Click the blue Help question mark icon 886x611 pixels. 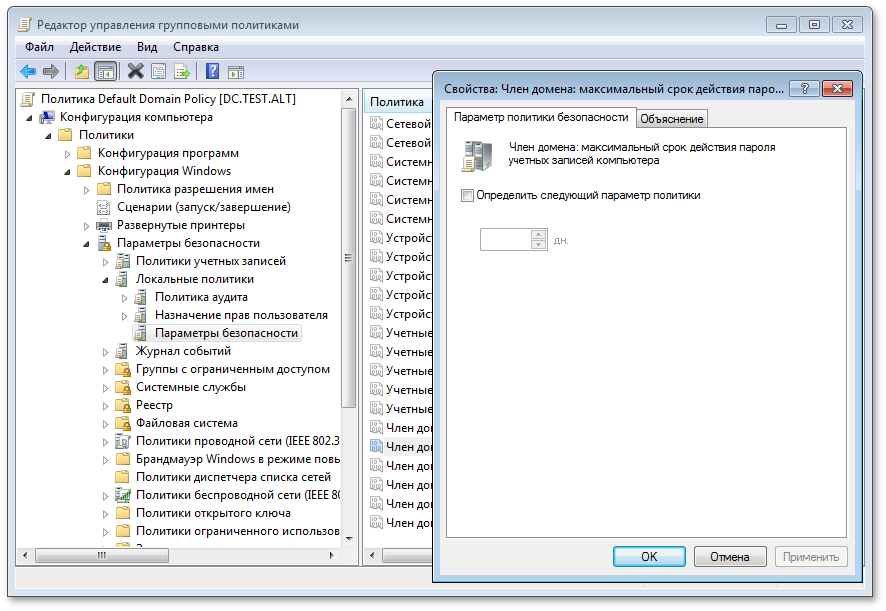tap(212, 71)
